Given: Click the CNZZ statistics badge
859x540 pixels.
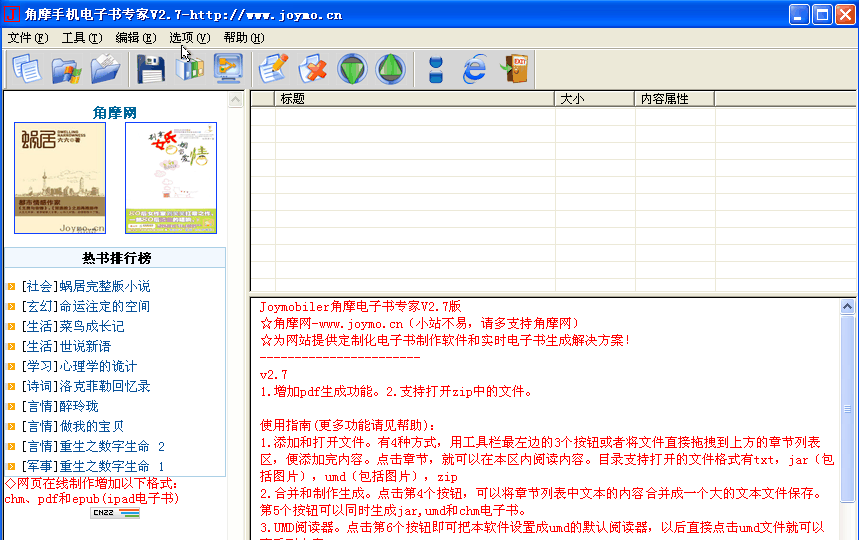Looking at the screenshot, I should 115,513.
